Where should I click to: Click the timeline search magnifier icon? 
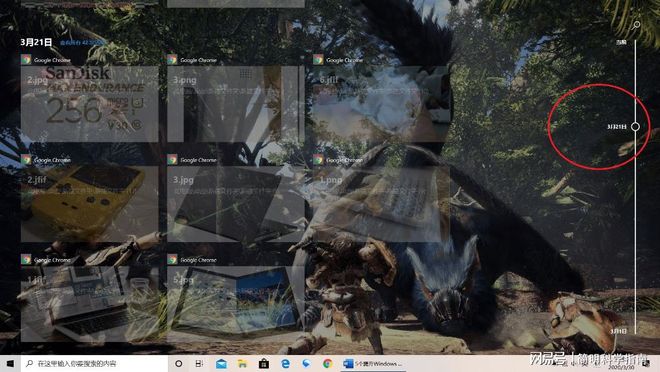click(636, 25)
